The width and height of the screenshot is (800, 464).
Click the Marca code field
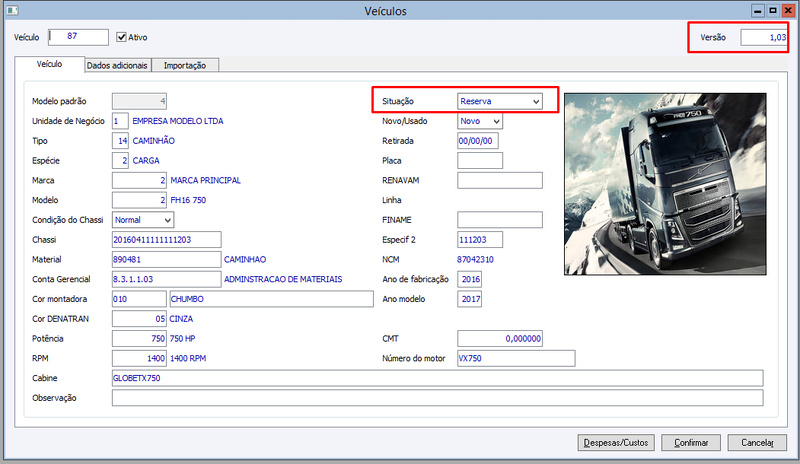click(x=139, y=180)
